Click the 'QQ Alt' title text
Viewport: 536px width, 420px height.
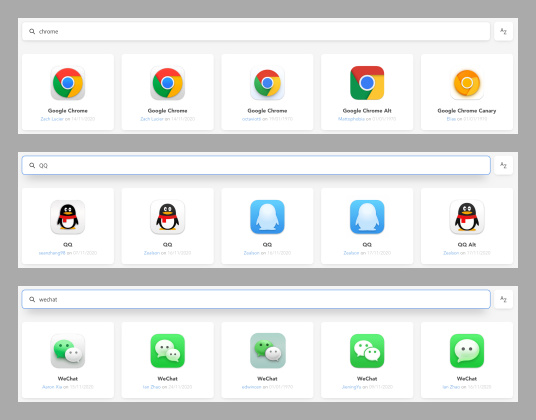pyautogui.click(x=467, y=245)
